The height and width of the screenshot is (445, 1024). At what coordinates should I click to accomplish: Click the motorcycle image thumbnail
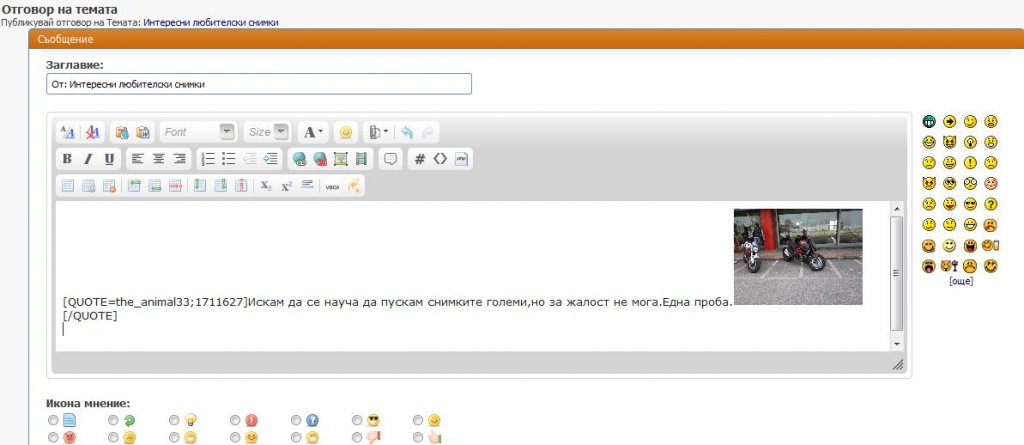tap(797, 256)
